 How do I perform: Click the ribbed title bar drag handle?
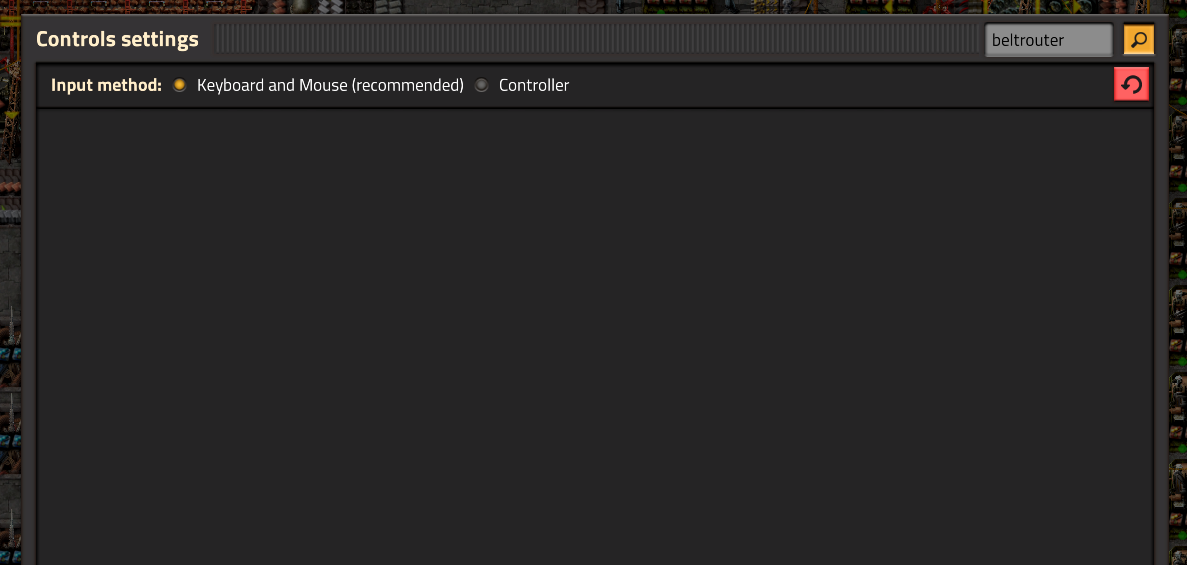596,39
